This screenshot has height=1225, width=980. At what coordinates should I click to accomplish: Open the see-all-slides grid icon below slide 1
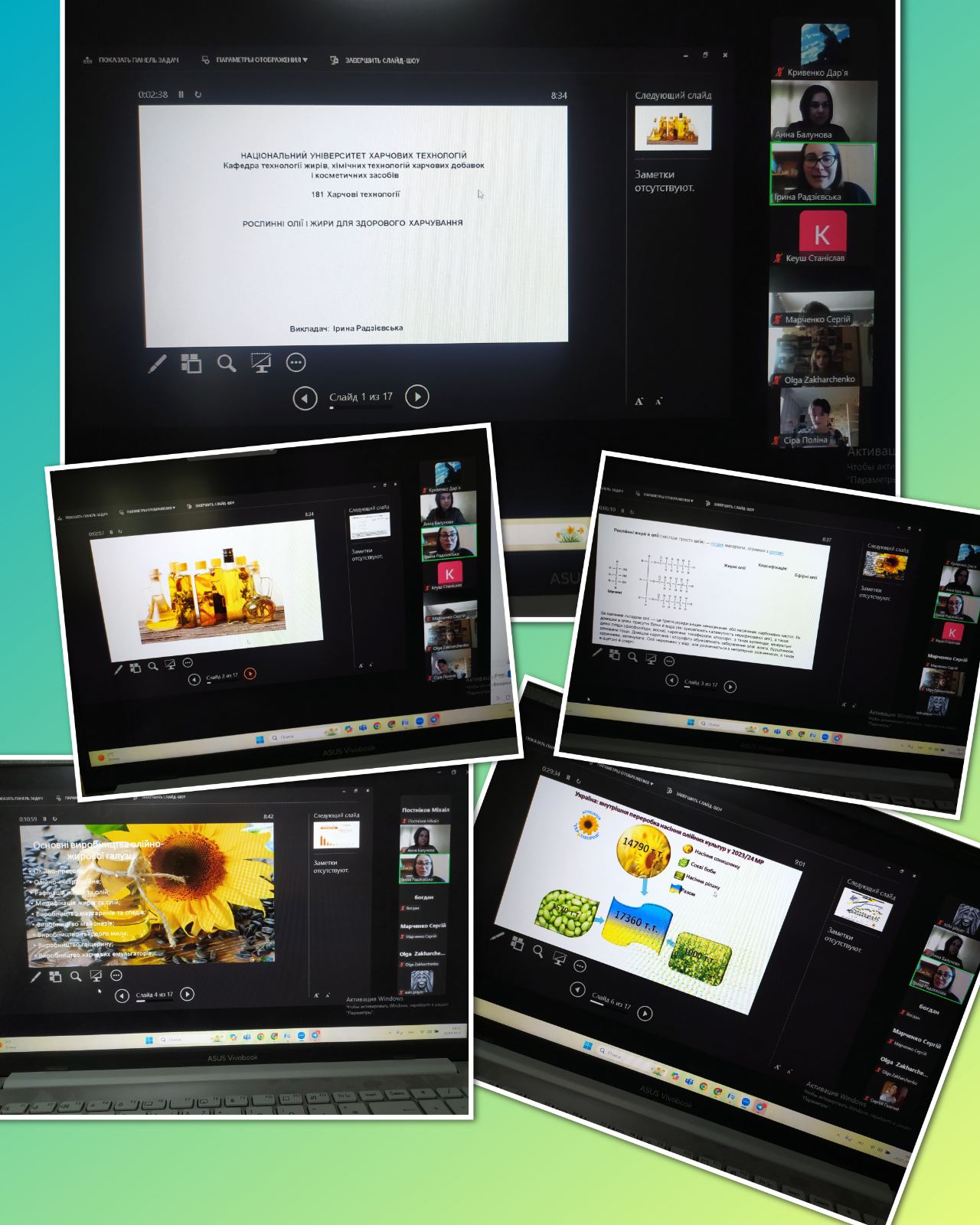tap(191, 363)
